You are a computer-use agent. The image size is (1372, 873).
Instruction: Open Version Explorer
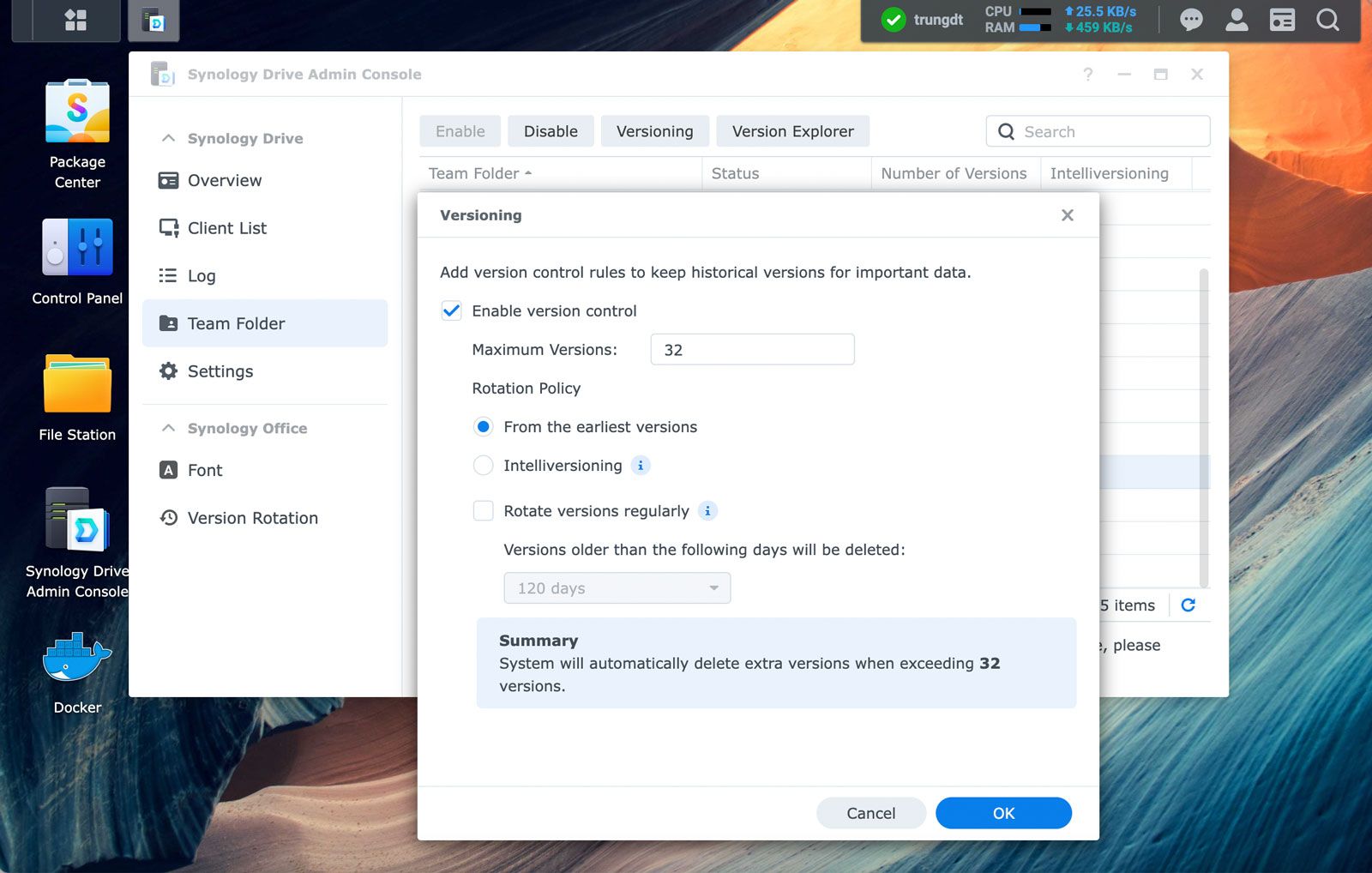pos(793,131)
